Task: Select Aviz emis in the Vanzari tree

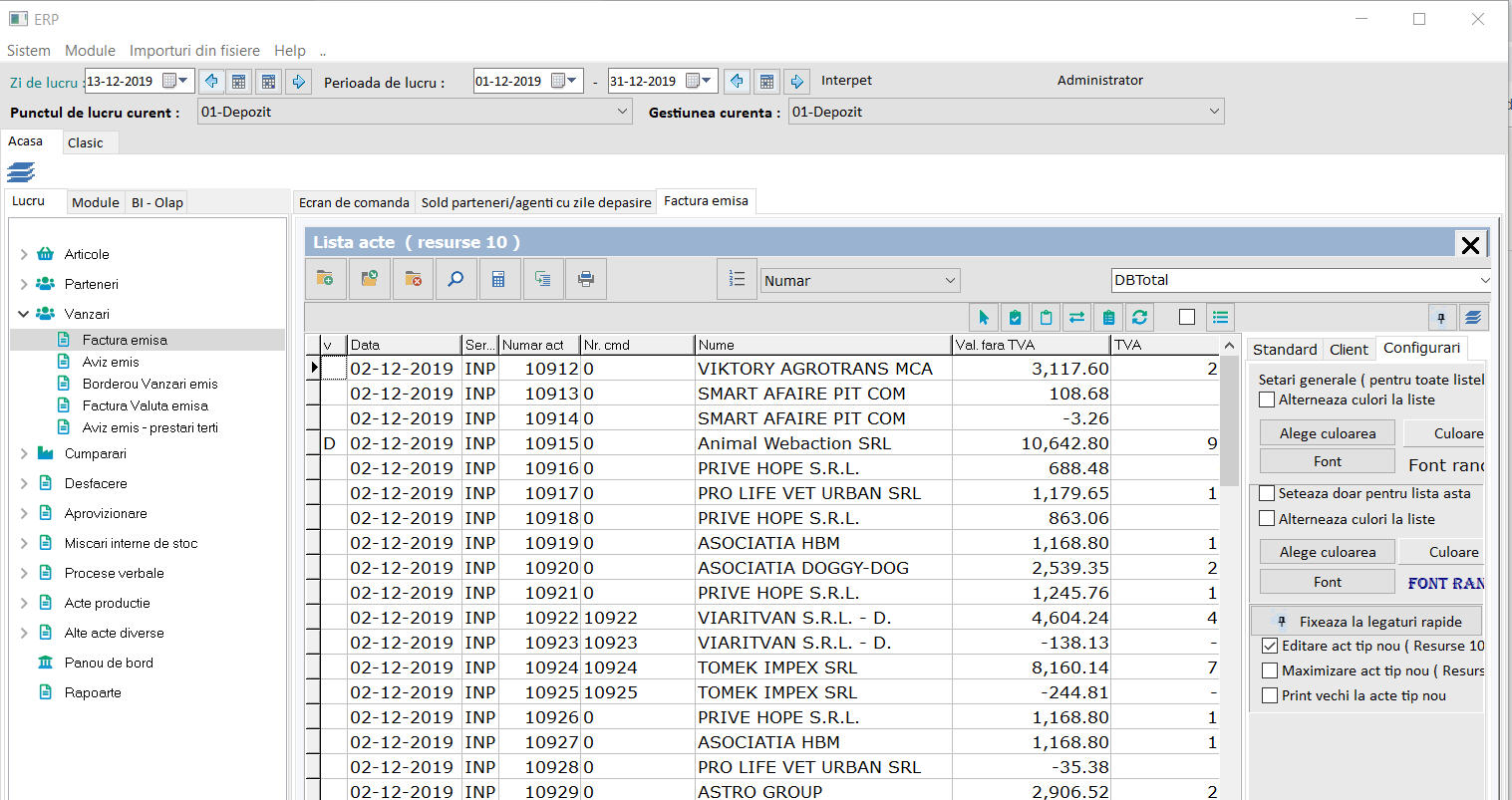Action: coord(111,362)
